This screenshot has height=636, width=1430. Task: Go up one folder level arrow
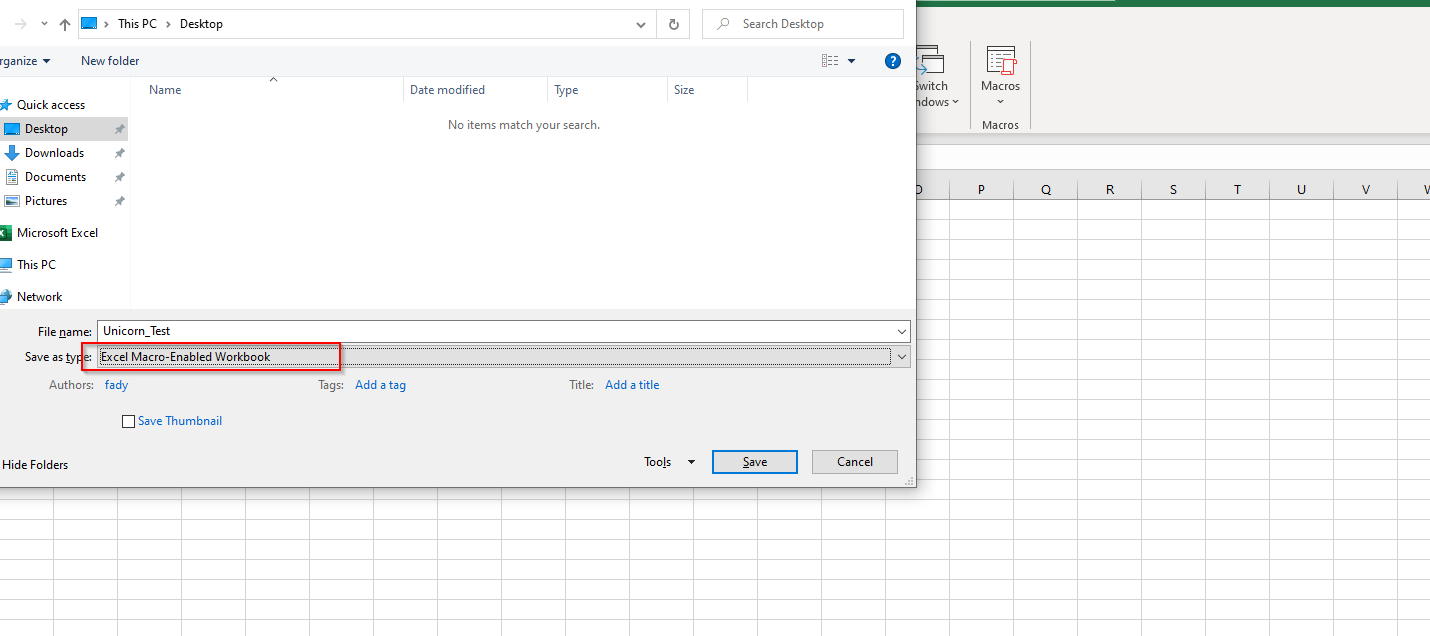coord(65,24)
